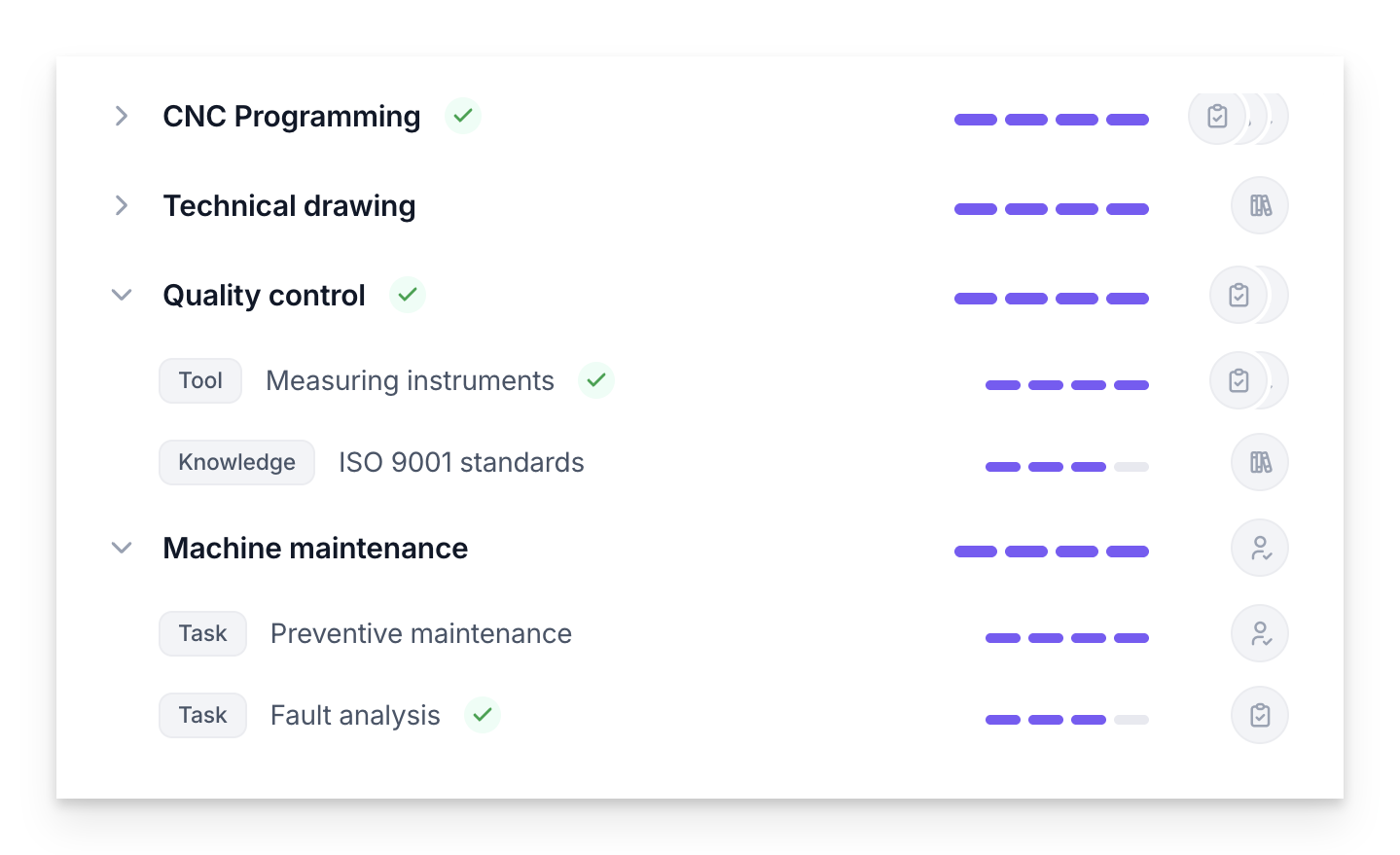Viewport: 1400px width, 855px height.
Task: Open the books icon for Technical drawing
Action: 1260,205
